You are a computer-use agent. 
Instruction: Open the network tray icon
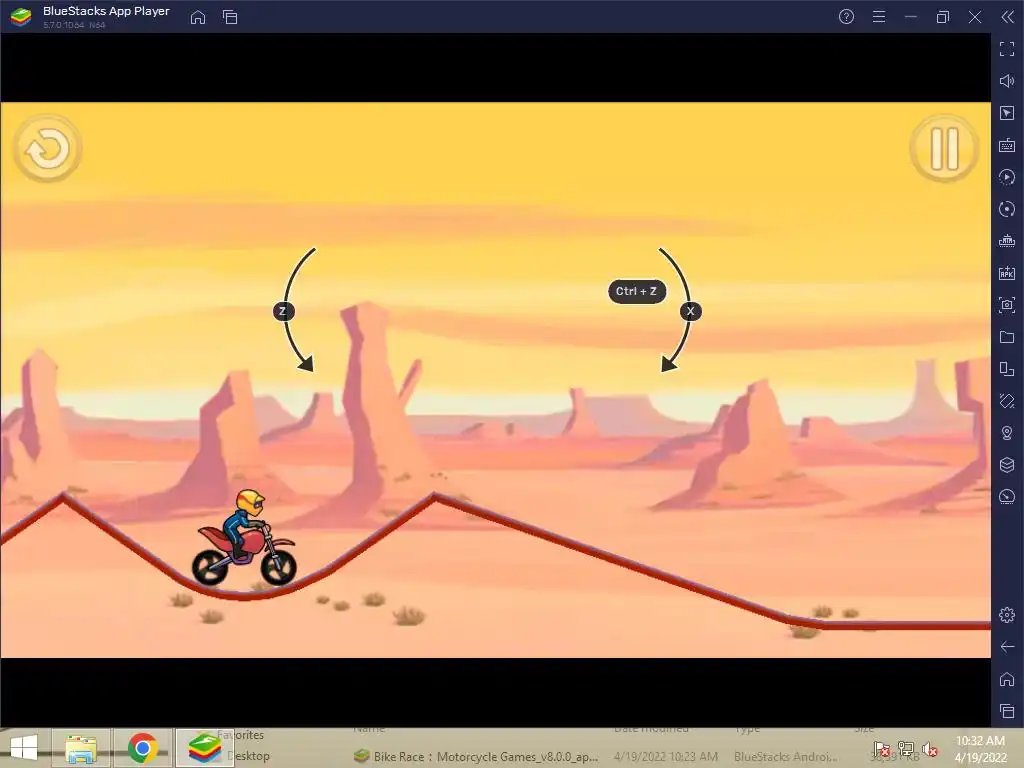coord(906,749)
